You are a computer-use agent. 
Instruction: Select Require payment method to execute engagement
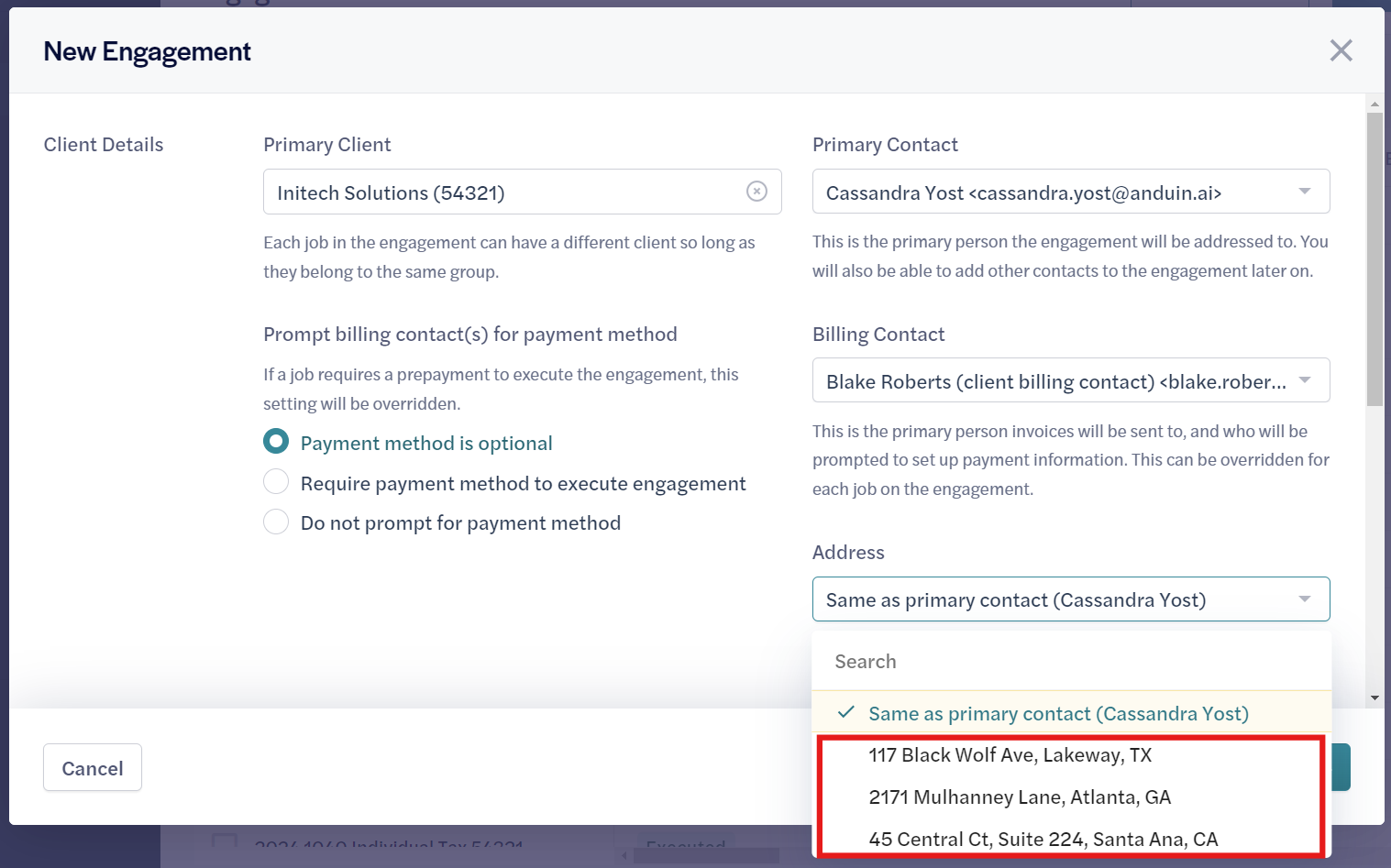276,482
